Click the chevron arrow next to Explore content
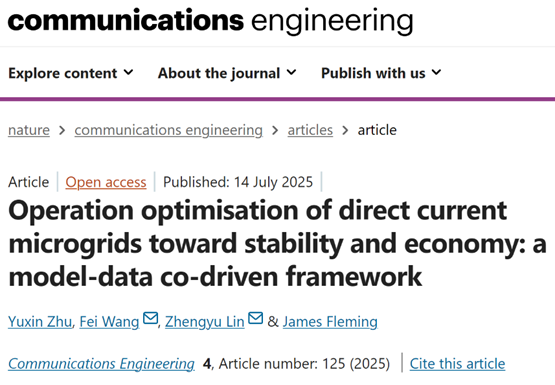The width and height of the screenshot is (555, 385). pyautogui.click(x=128, y=73)
